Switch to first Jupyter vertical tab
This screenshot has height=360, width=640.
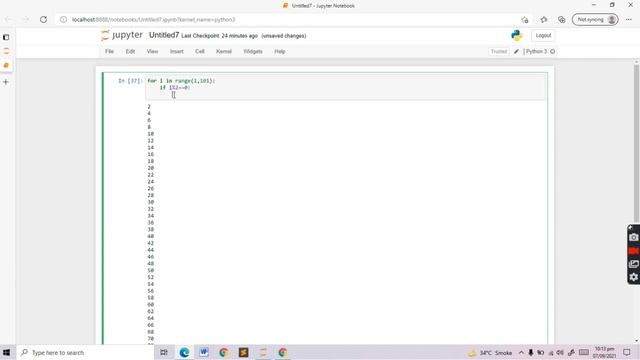click(x=6, y=51)
